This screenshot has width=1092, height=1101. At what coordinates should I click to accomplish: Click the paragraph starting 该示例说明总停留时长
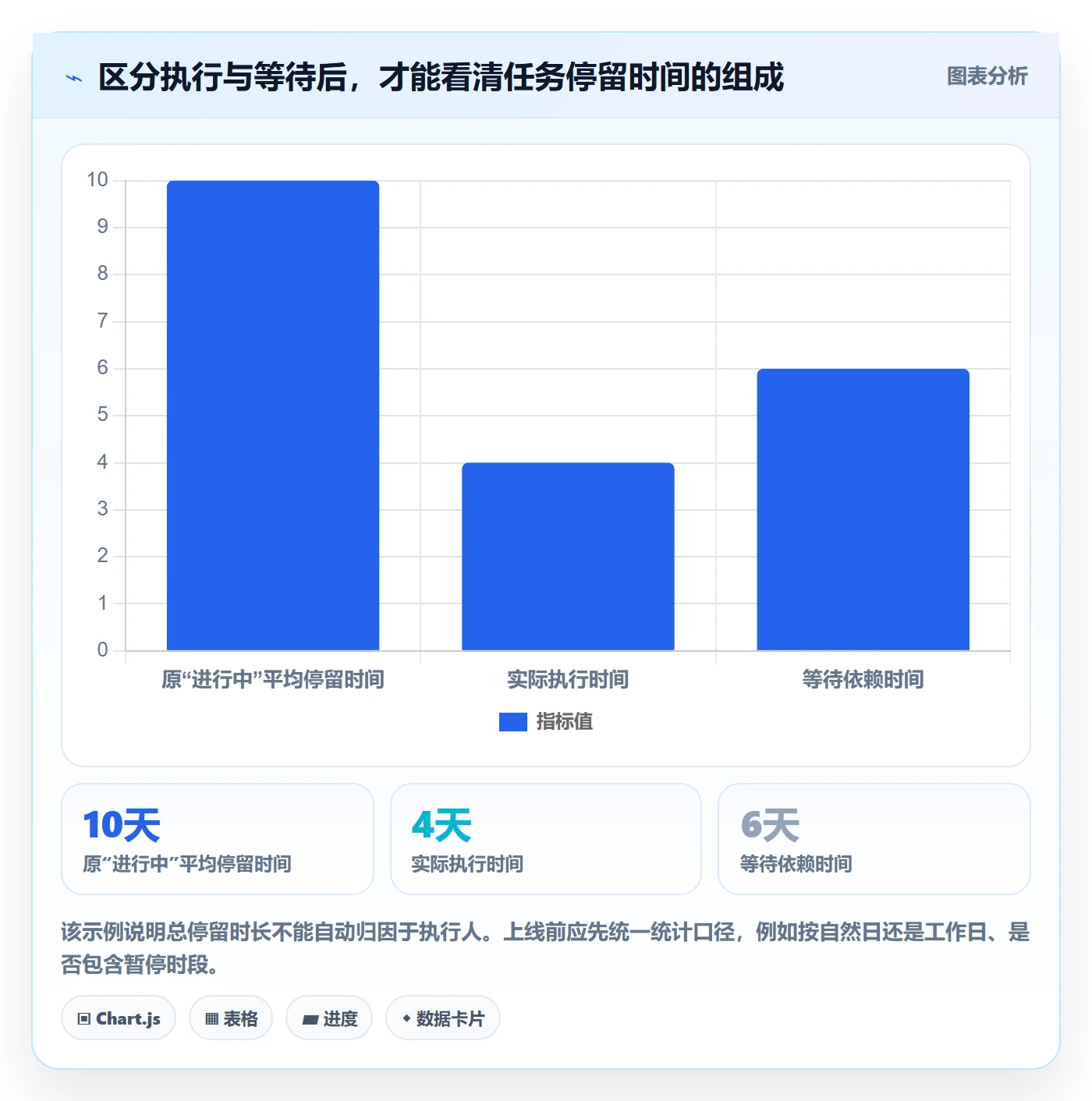546,948
